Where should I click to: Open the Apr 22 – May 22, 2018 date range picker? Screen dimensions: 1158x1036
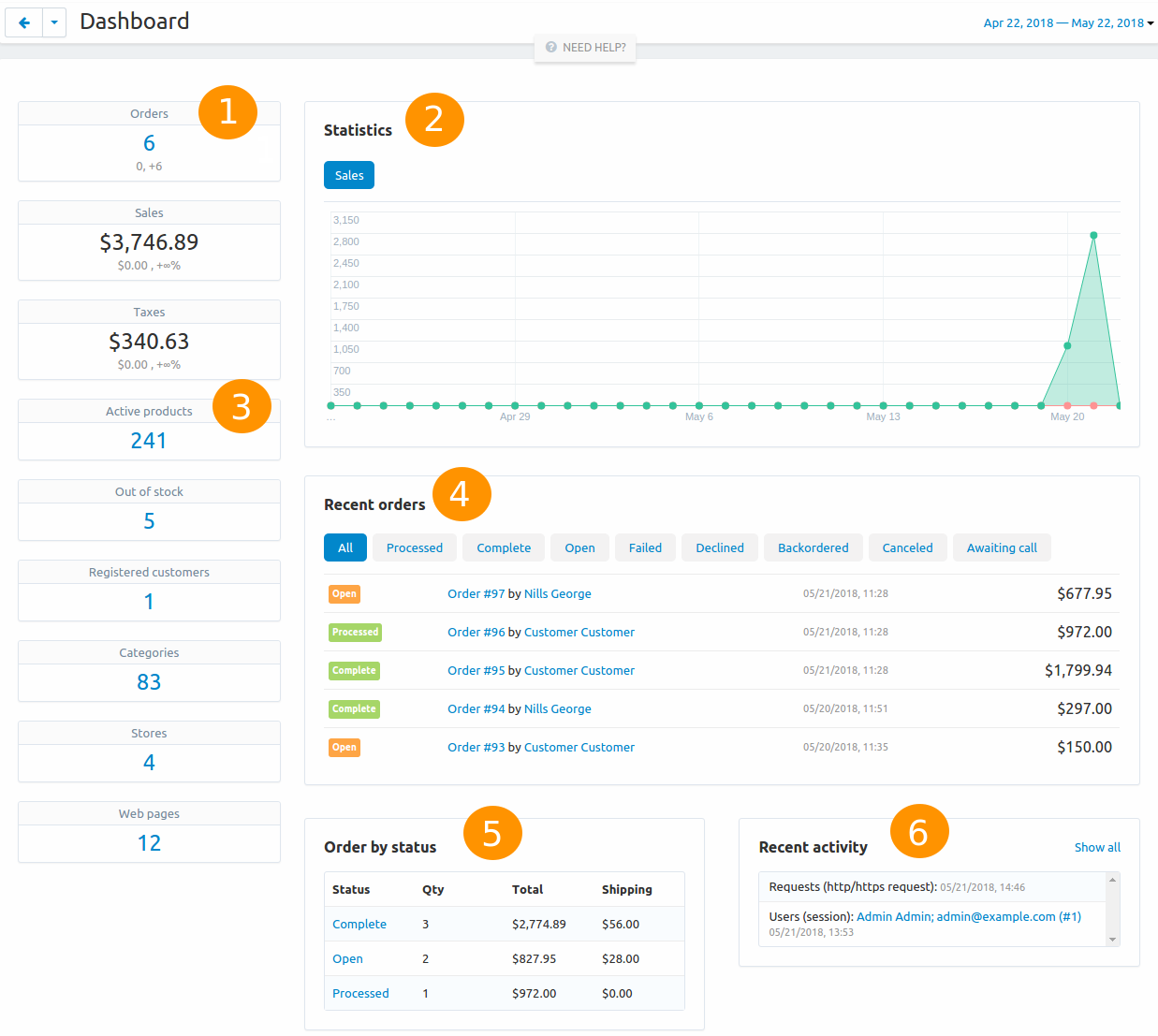[1068, 22]
